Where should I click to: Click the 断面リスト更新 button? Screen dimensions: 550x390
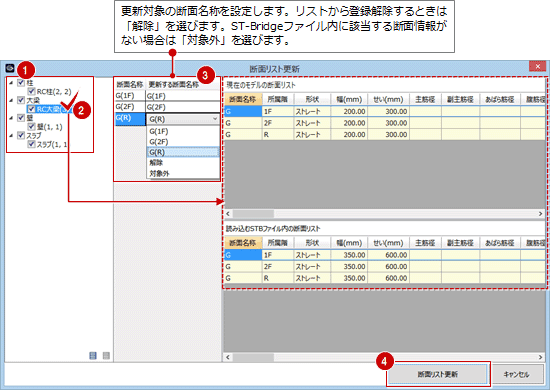coord(438,375)
